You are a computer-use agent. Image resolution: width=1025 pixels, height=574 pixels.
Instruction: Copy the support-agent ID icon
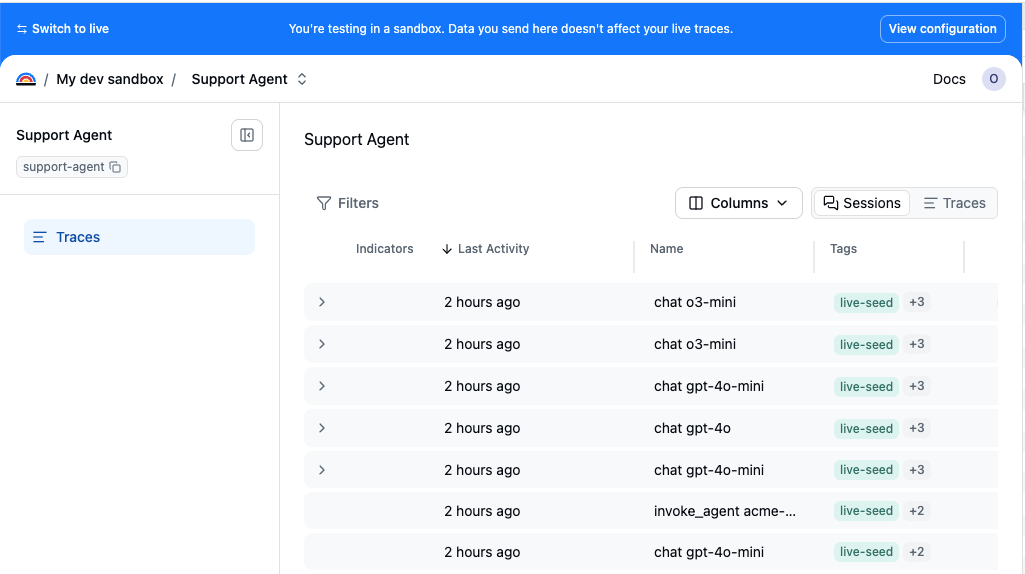(115, 167)
